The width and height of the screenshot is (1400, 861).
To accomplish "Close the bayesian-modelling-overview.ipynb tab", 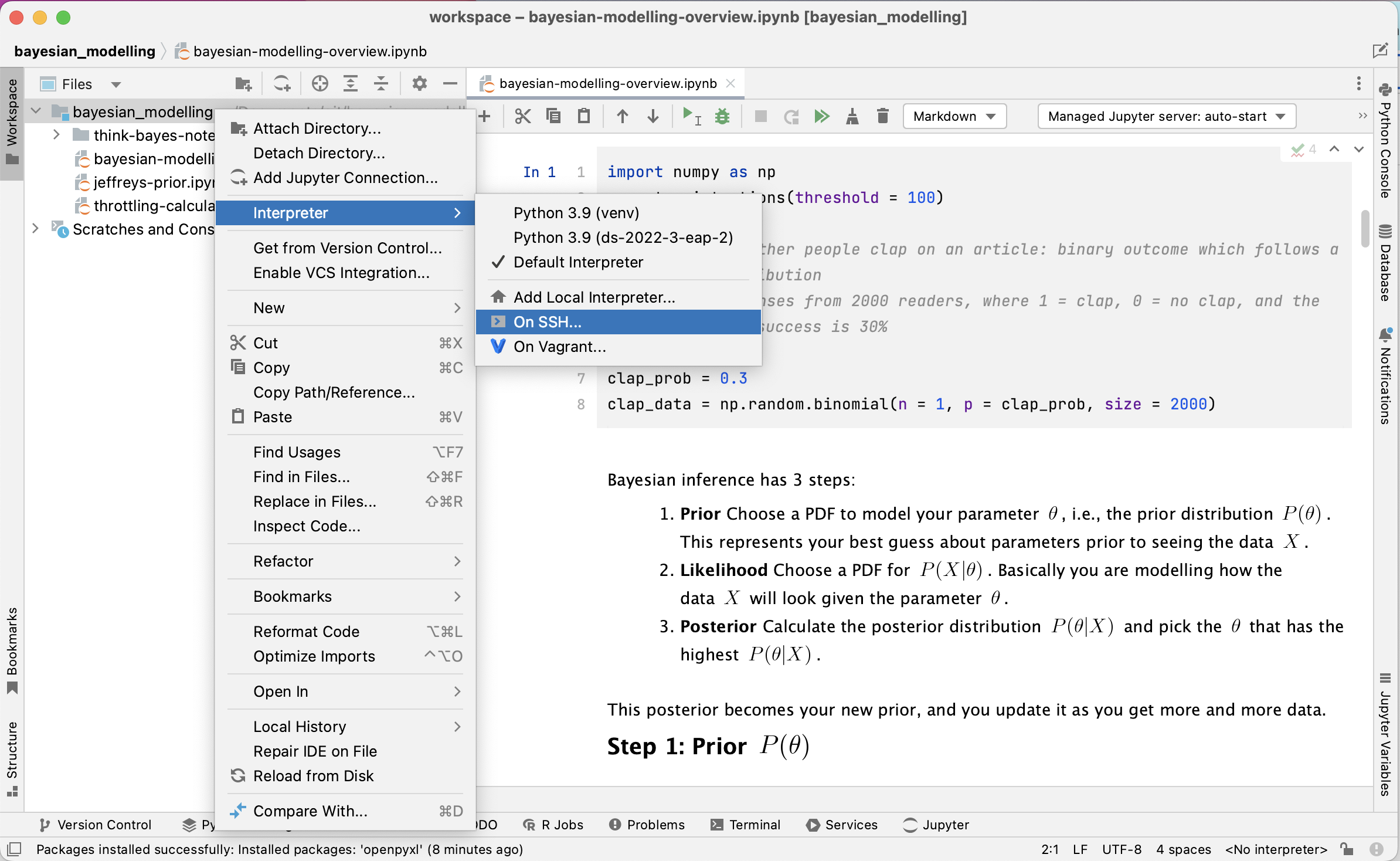I will point(730,83).
